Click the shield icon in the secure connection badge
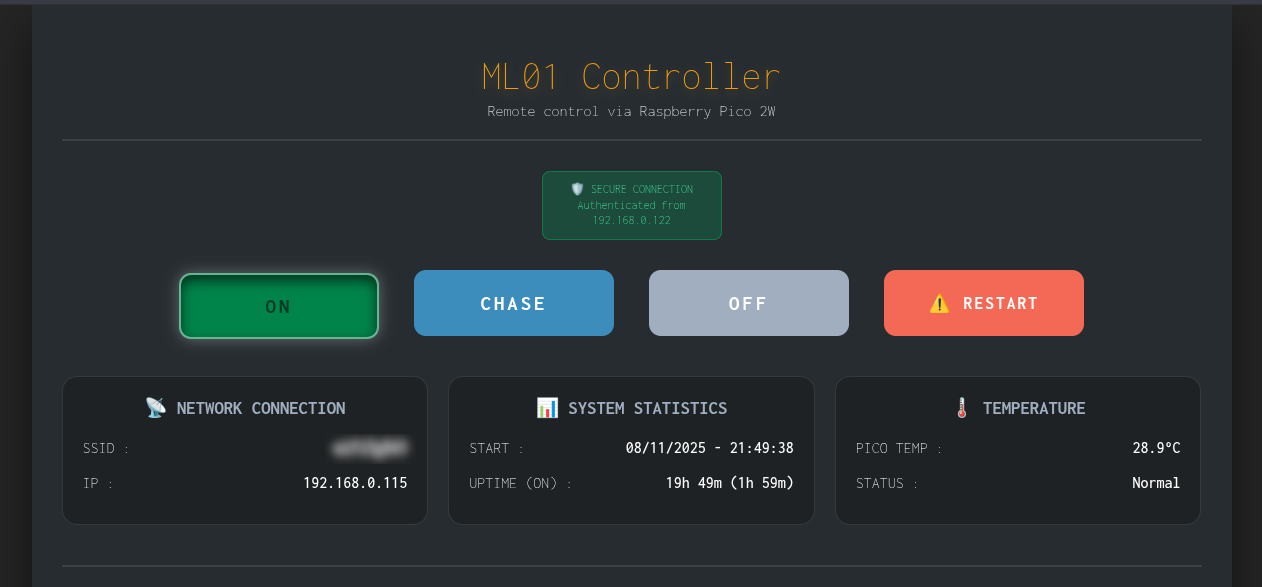The image size is (1262, 587). tap(577, 189)
